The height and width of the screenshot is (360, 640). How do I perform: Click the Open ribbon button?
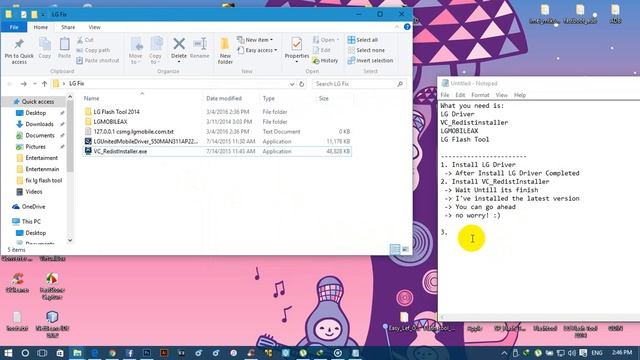point(326,40)
